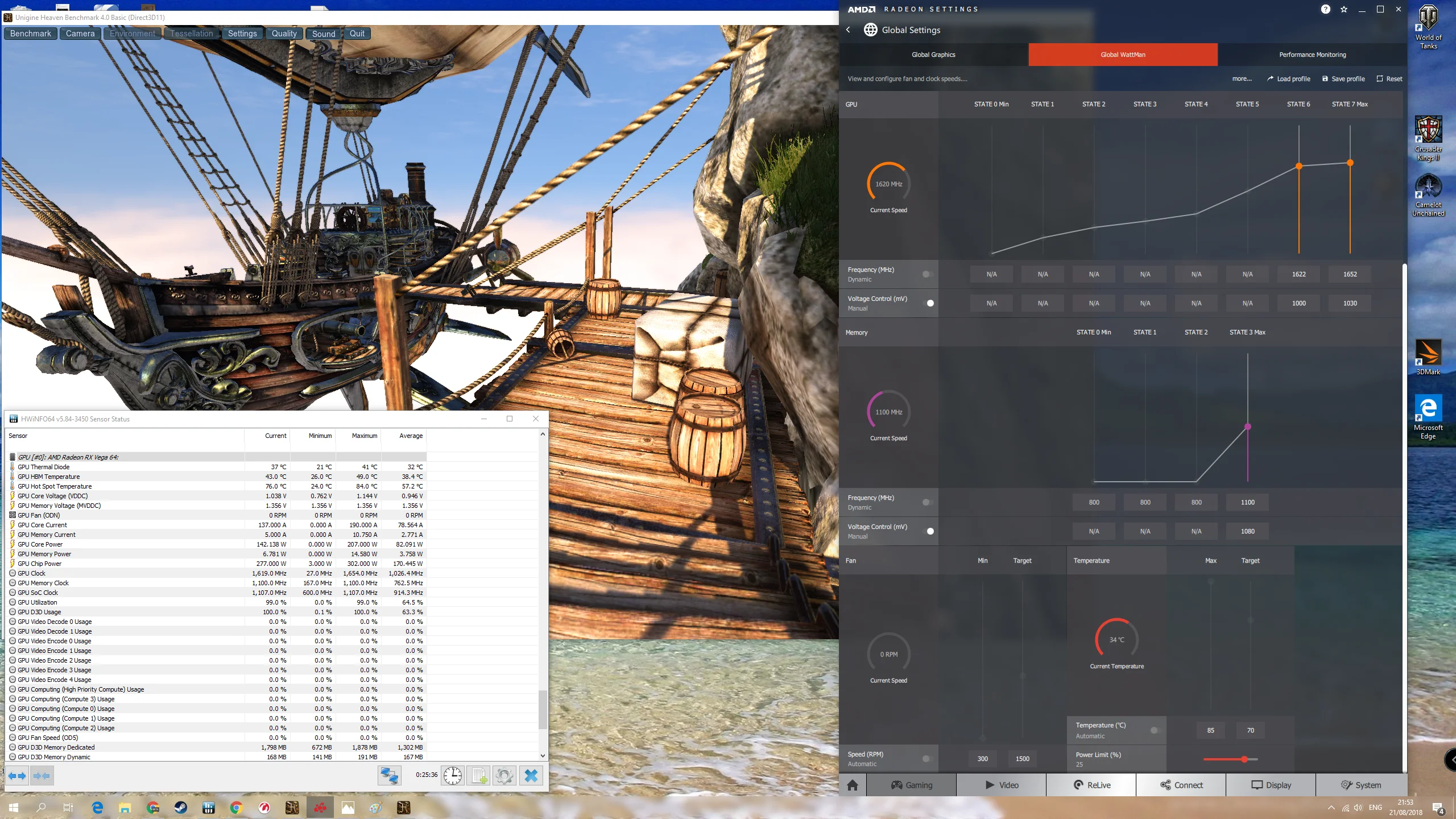Open Radeon Settings help question icon
The image size is (1456, 819).
coord(1326,9)
